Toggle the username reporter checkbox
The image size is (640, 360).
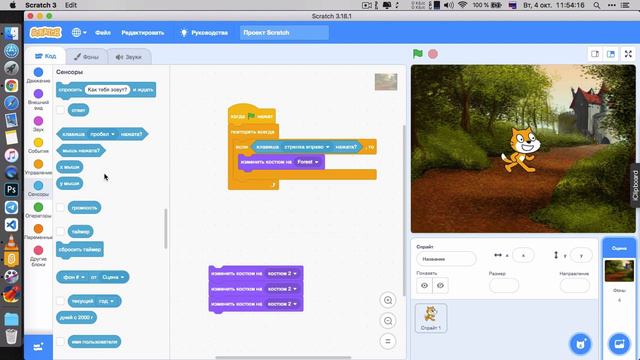click(x=60, y=342)
